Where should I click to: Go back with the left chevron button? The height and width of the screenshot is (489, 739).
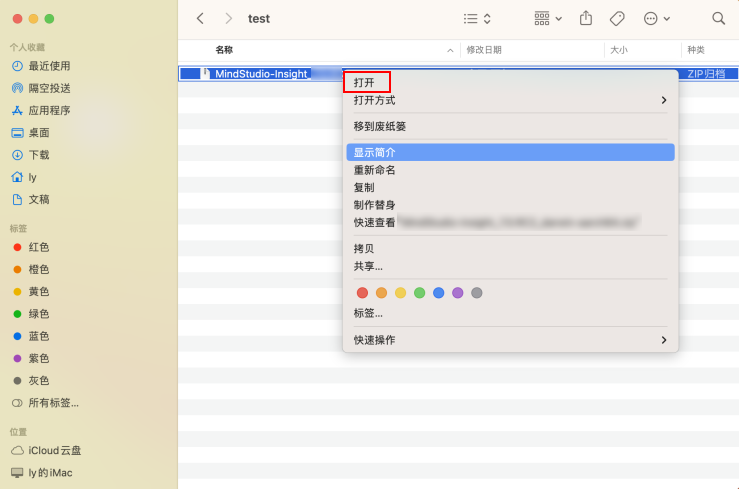point(200,18)
